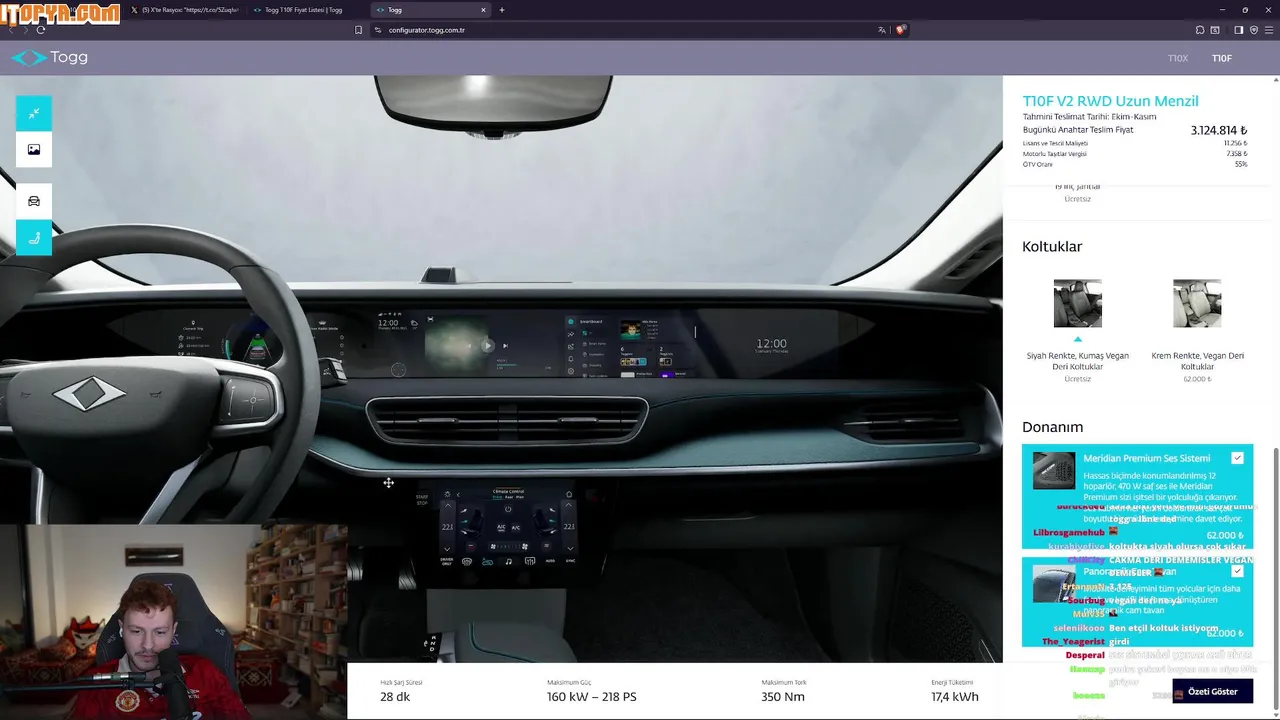Uncheck the Panoramik cam tavan checkbox
Screen dimensions: 1280x720
pos(1237,571)
